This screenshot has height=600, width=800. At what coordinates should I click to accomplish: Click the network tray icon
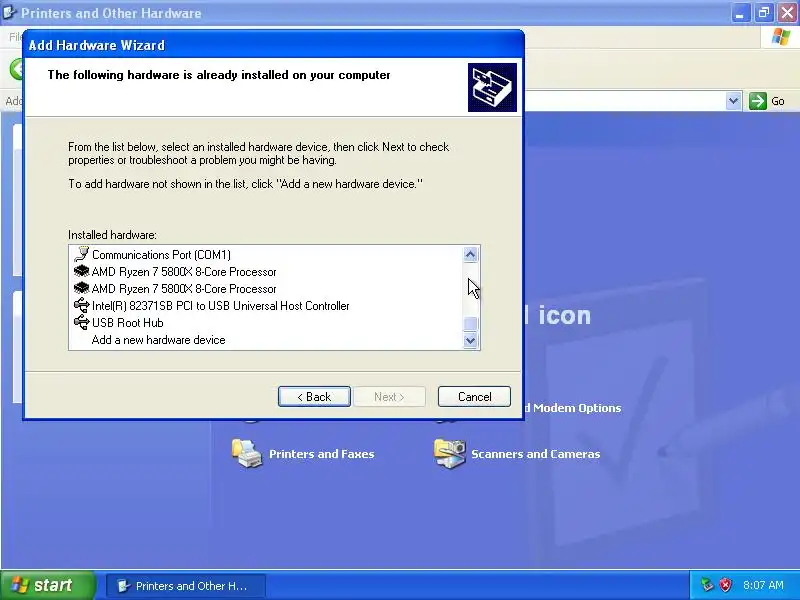click(x=707, y=585)
